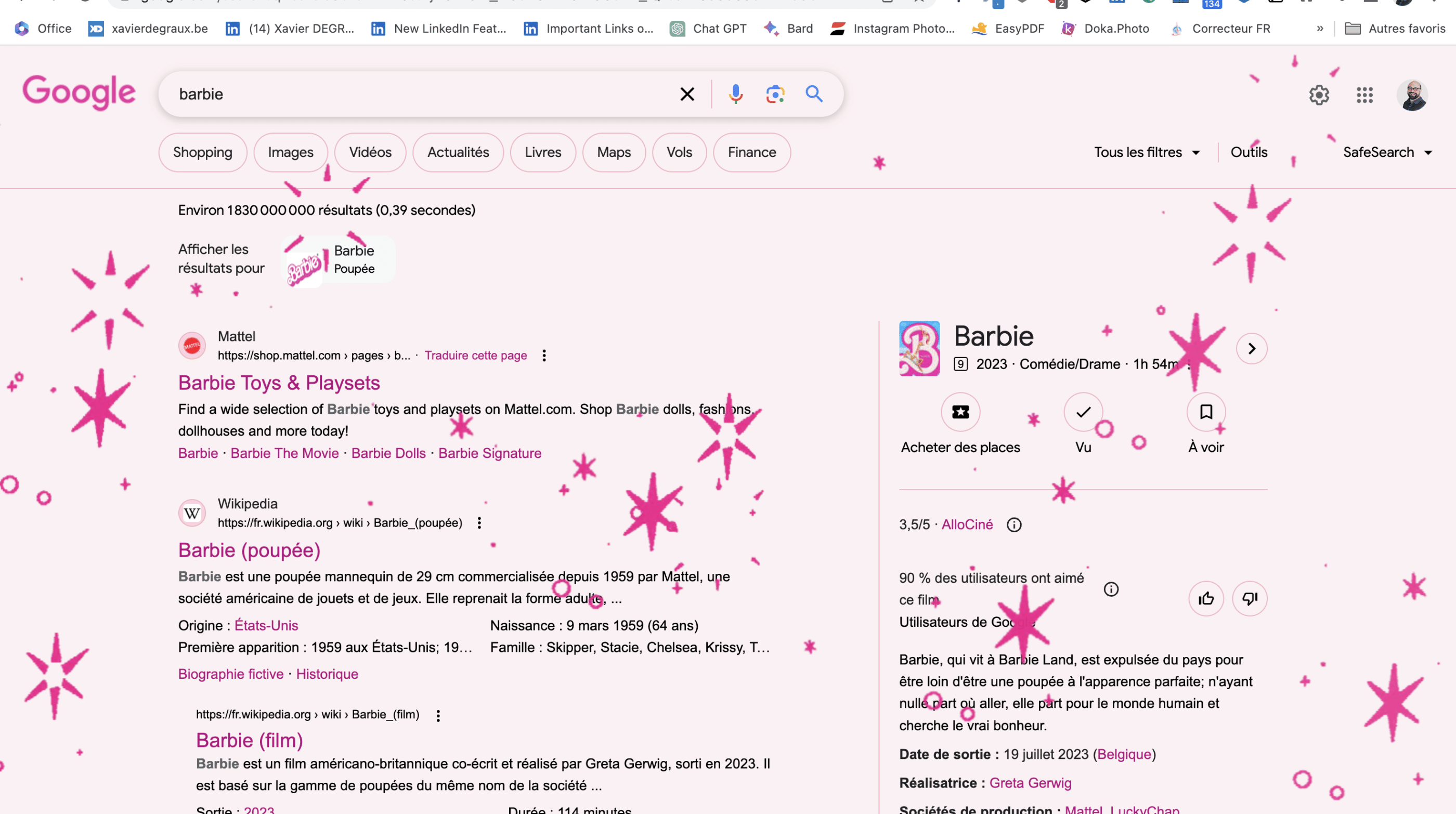Open Google settings gear icon
Image resolution: width=1456 pixels, height=814 pixels.
point(1319,95)
